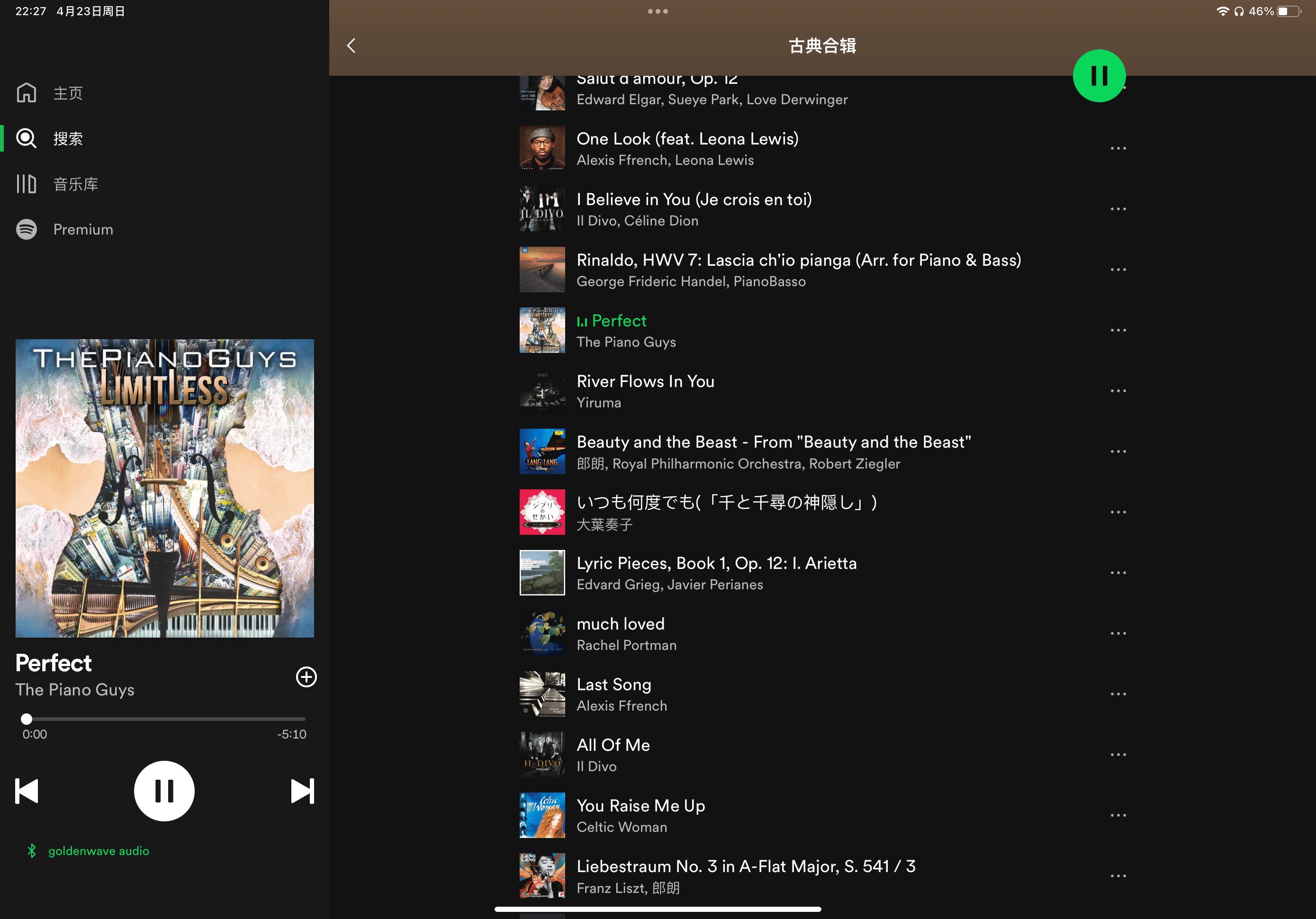
Task: Play All Of Me by Il Divo
Action: (823, 755)
